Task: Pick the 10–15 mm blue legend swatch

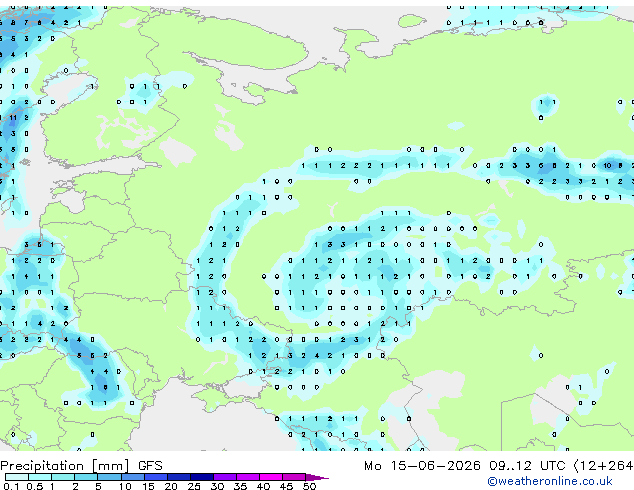Action: pyautogui.click(x=133, y=477)
